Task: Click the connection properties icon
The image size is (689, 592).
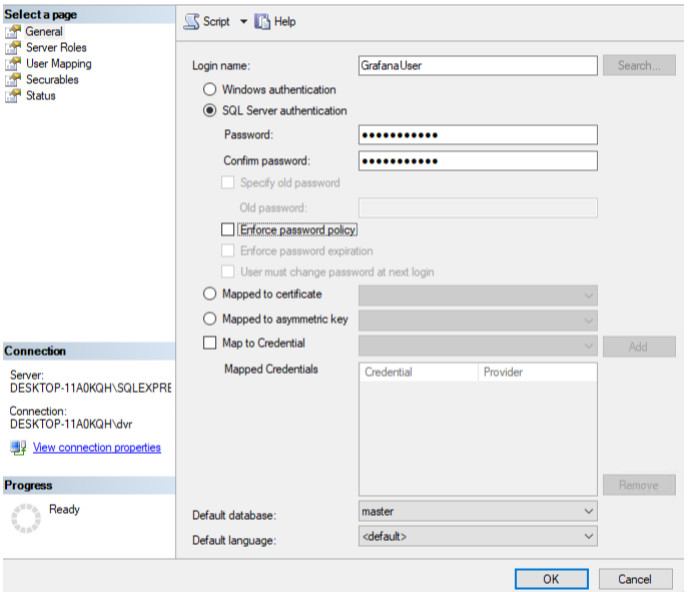Action: 18,448
